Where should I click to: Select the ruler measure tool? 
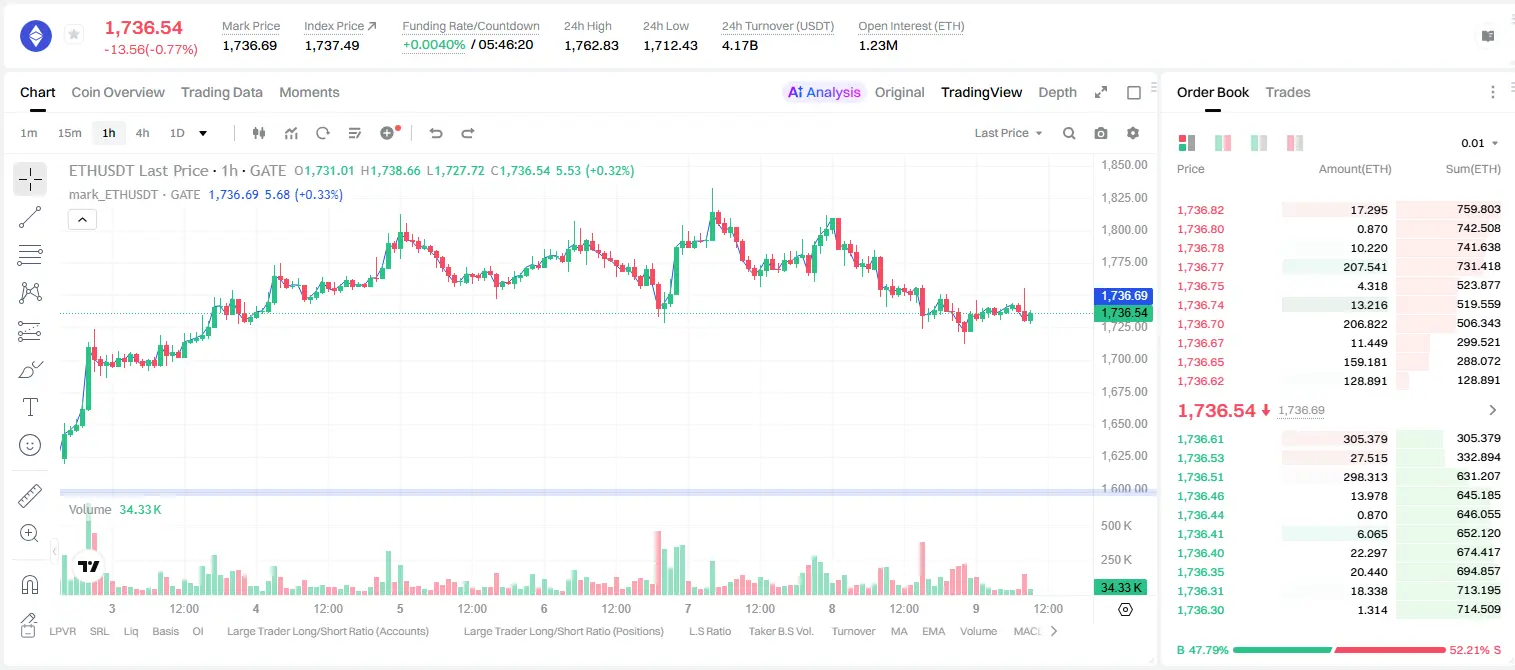point(30,496)
